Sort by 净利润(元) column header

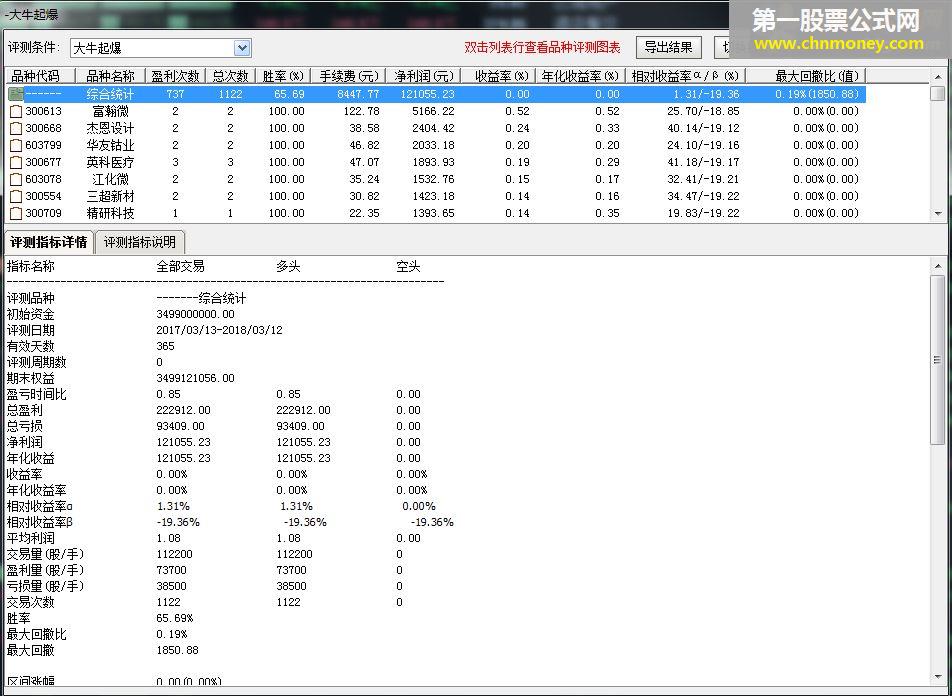point(424,76)
